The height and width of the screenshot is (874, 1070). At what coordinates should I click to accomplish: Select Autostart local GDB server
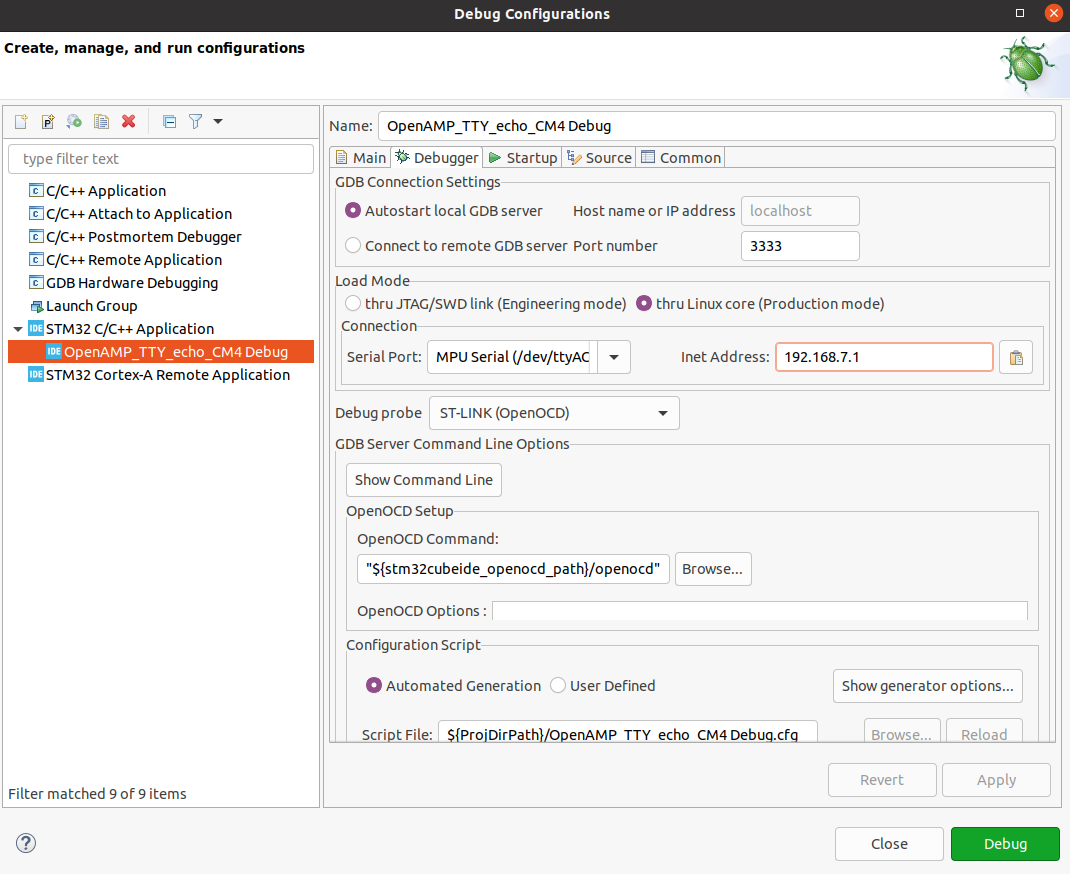tap(444, 211)
